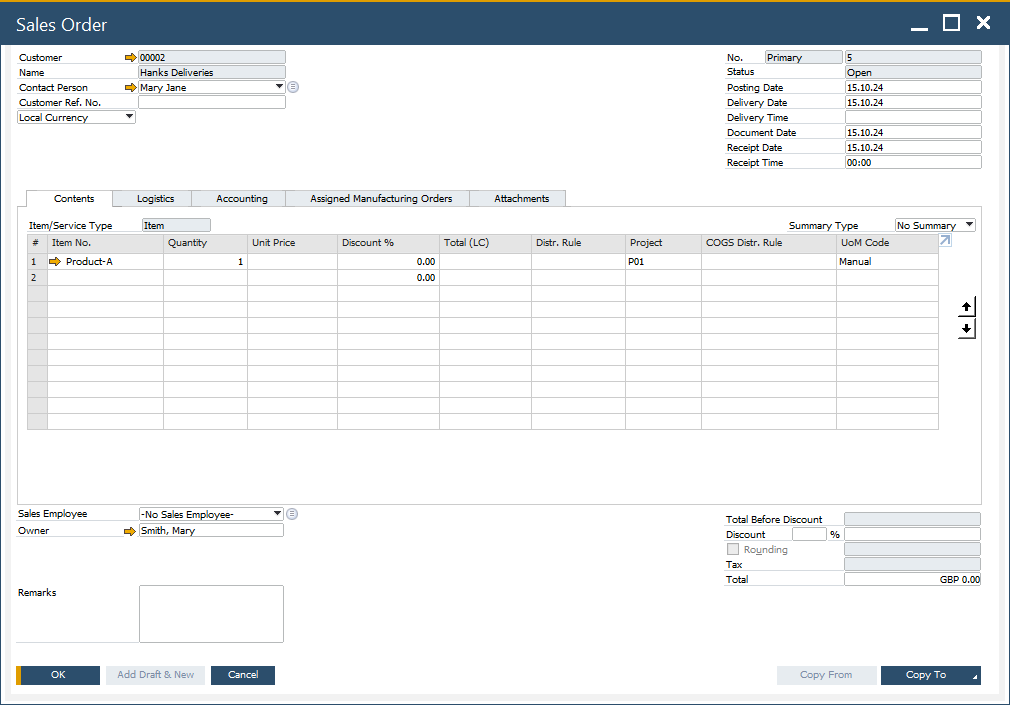The image size is (1010, 705).
Task: Click the expand grid icon near UoM Code
Action: 944,240
